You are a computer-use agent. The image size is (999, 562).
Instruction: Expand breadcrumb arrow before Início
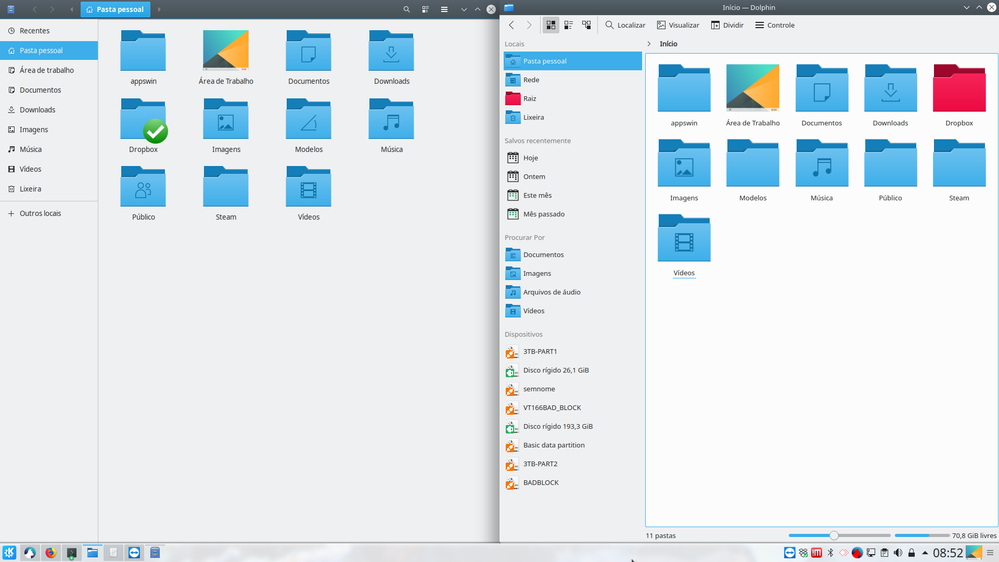point(649,44)
